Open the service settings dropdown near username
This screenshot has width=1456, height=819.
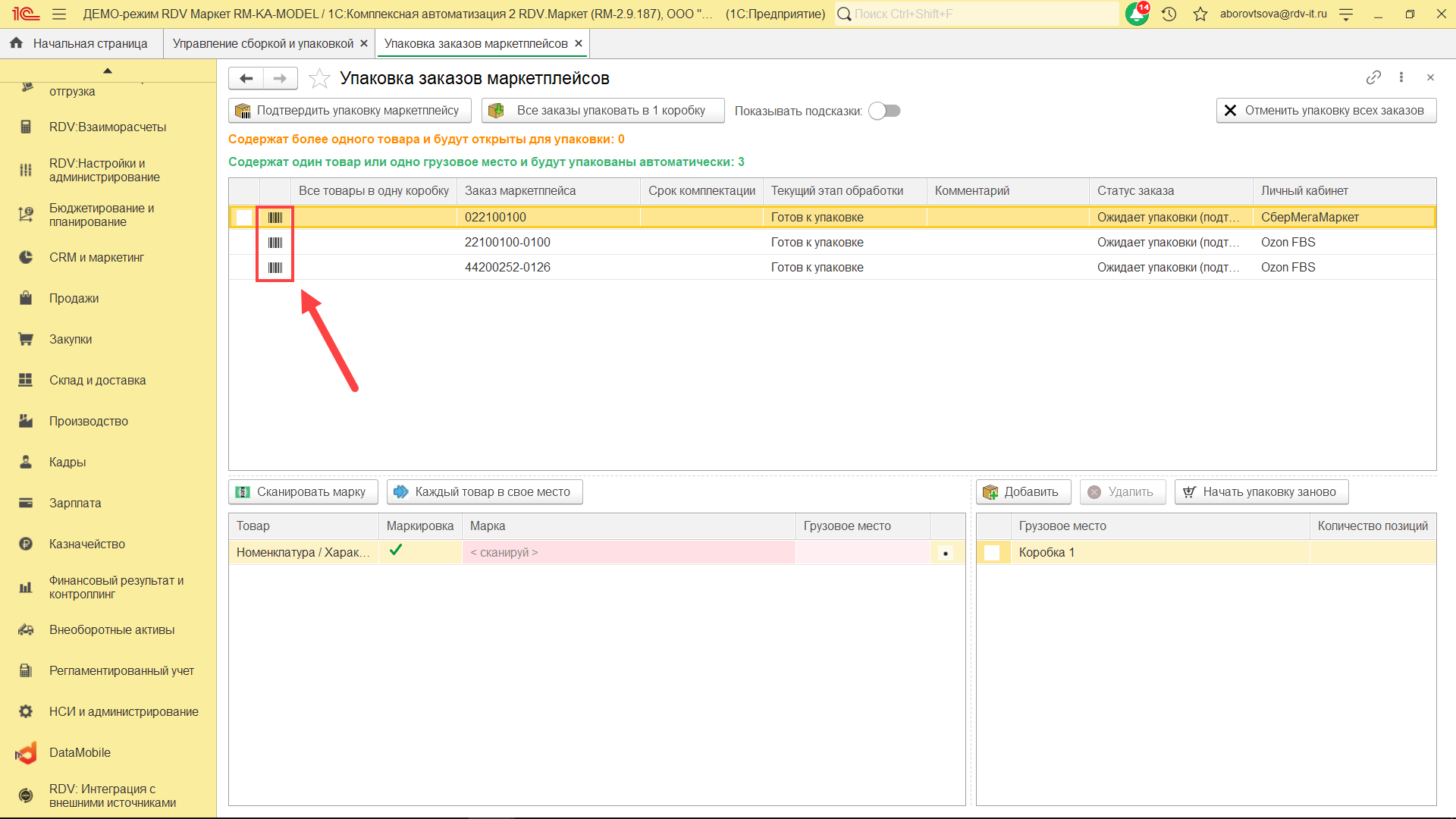1346,14
